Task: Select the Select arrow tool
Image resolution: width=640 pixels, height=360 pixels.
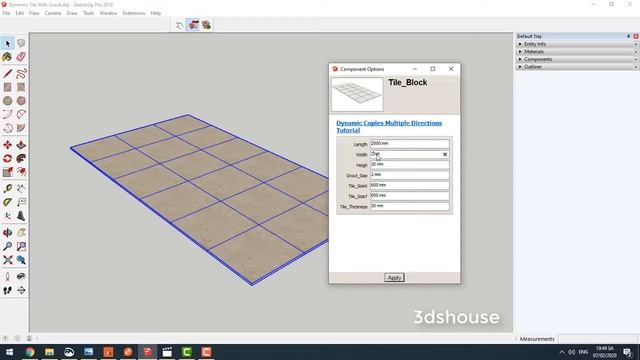Action: (7, 43)
